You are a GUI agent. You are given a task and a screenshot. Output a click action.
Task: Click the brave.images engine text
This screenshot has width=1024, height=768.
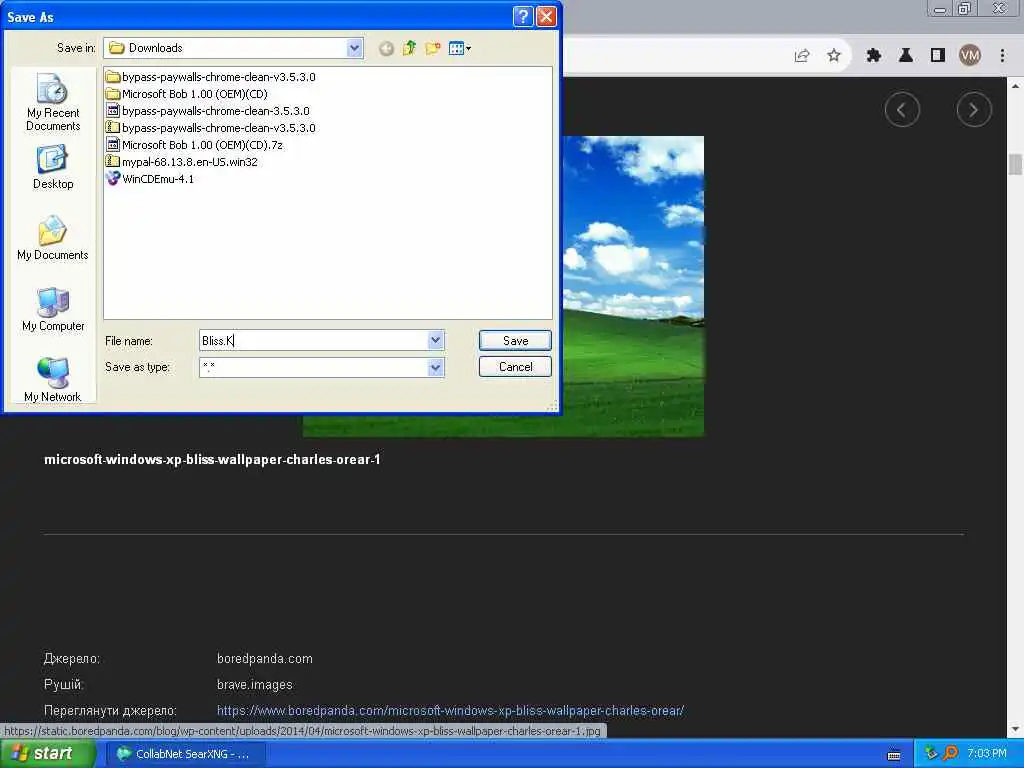255,684
